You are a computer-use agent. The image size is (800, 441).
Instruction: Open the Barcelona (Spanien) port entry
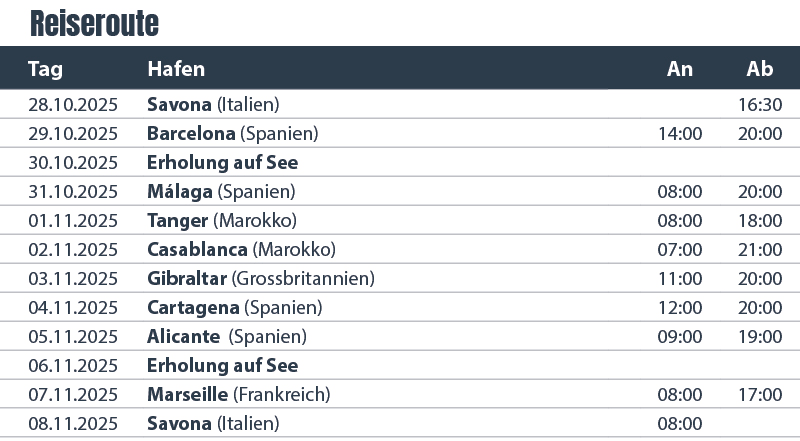(232, 133)
